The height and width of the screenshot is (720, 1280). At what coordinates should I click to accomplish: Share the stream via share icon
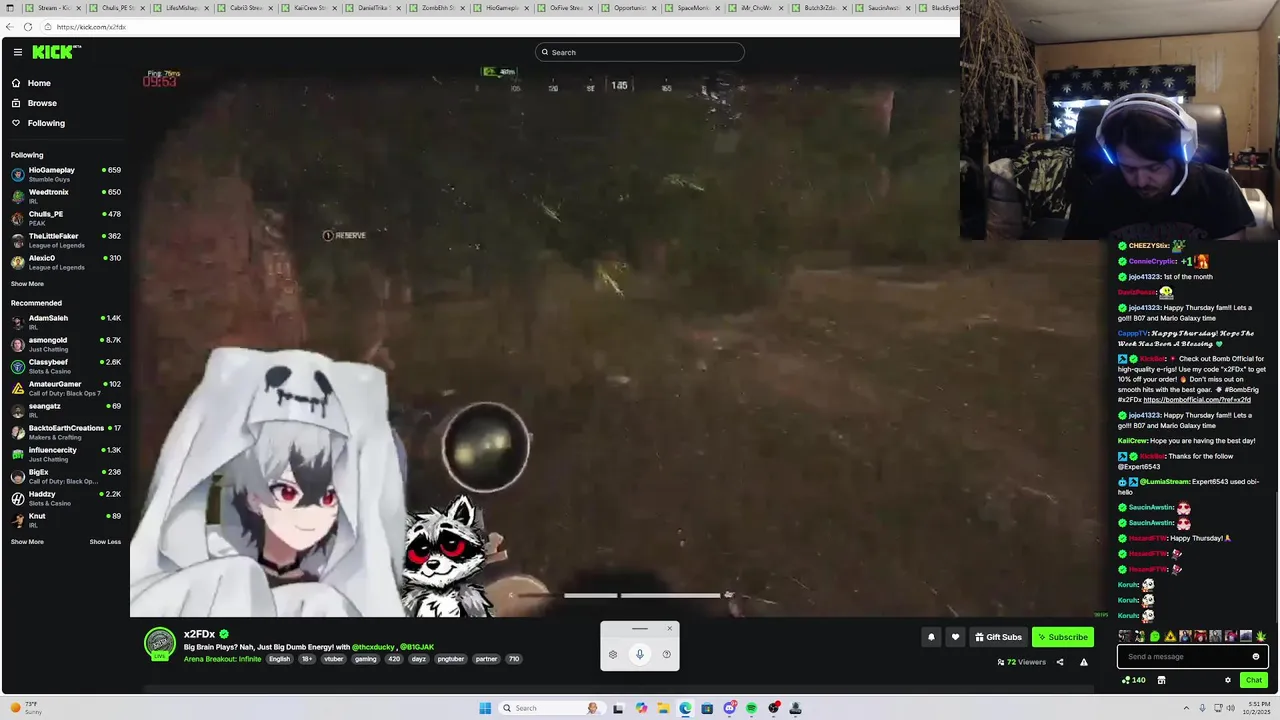tap(1060, 662)
